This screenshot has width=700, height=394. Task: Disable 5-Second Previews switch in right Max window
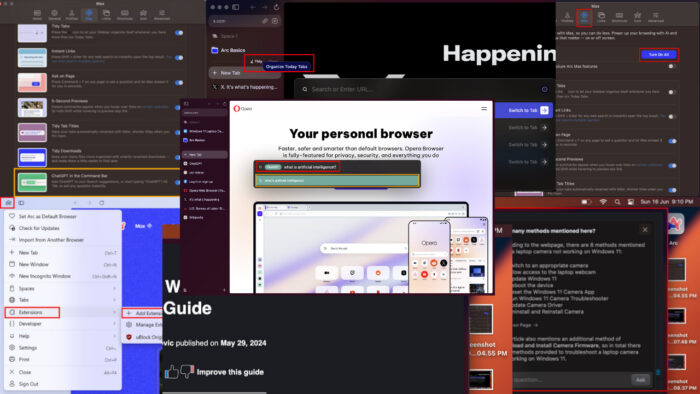[x=671, y=166]
